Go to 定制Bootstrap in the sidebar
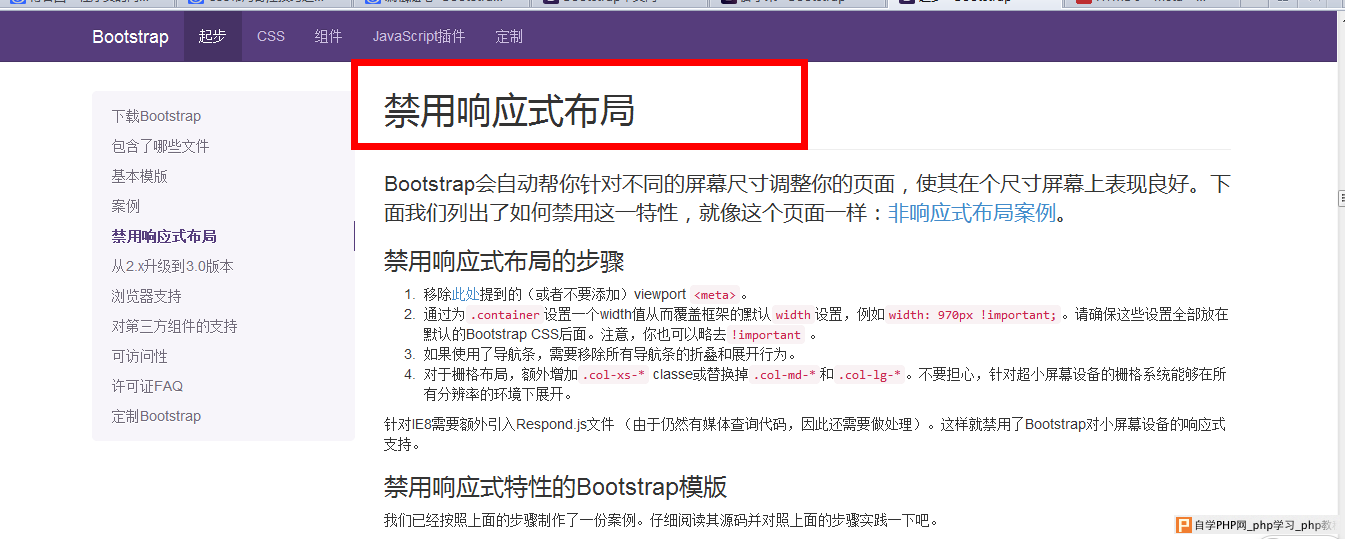Image resolution: width=1345 pixels, height=539 pixels. tap(156, 416)
